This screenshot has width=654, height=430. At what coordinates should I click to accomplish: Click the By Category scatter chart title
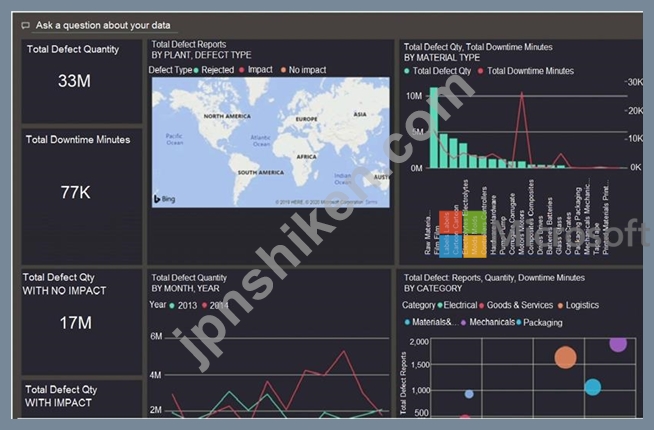pyautogui.click(x=494, y=283)
